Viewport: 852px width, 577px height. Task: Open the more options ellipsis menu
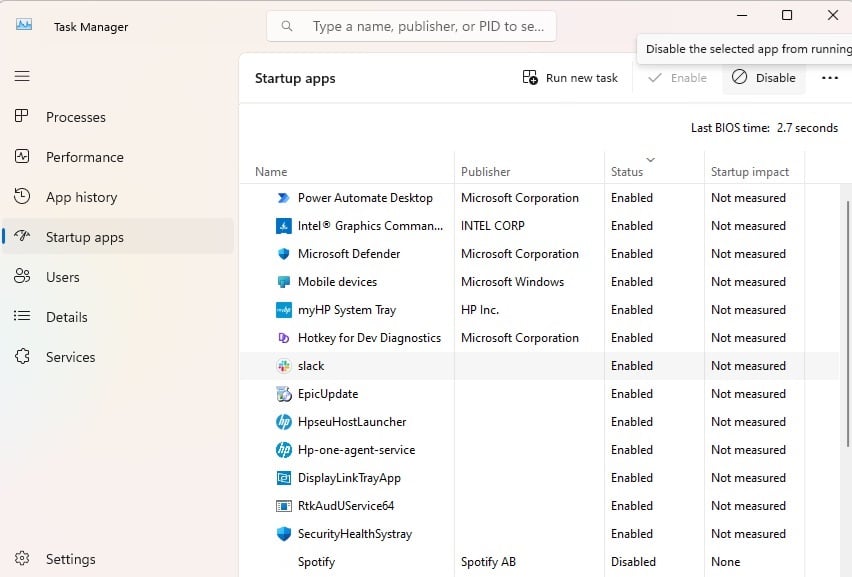[x=830, y=78]
